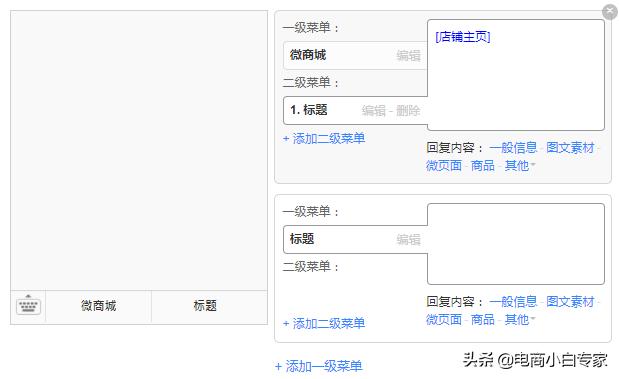619x379 pixels.
Task: Select the 微商城 first-level menu item
Action: pos(355,55)
